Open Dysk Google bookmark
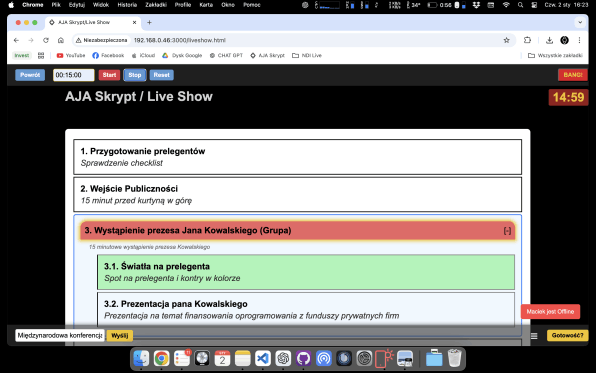The width and height of the screenshot is (596, 373). [182, 56]
